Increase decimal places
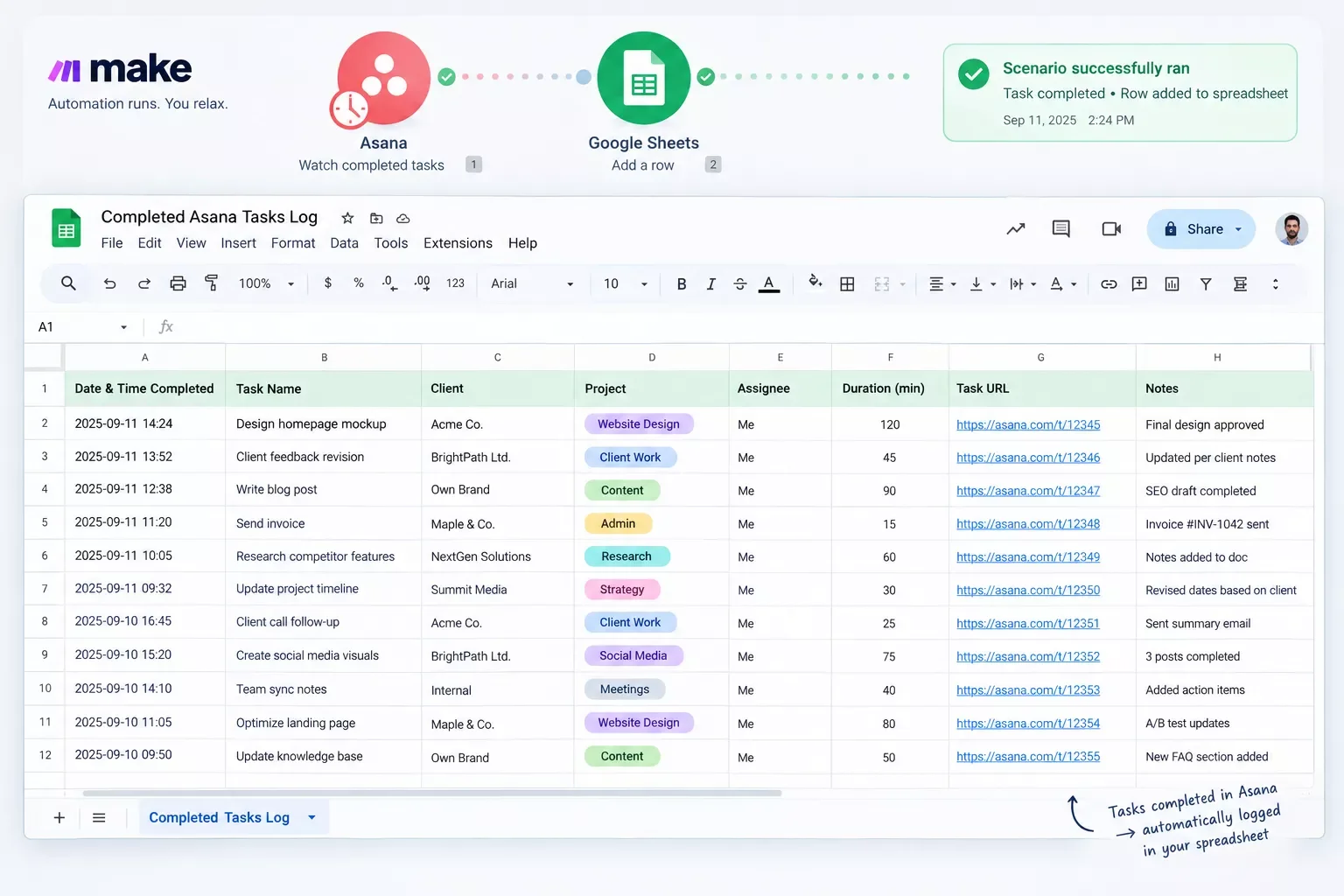Viewport: 1344px width, 896px height. click(x=422, y=283)
